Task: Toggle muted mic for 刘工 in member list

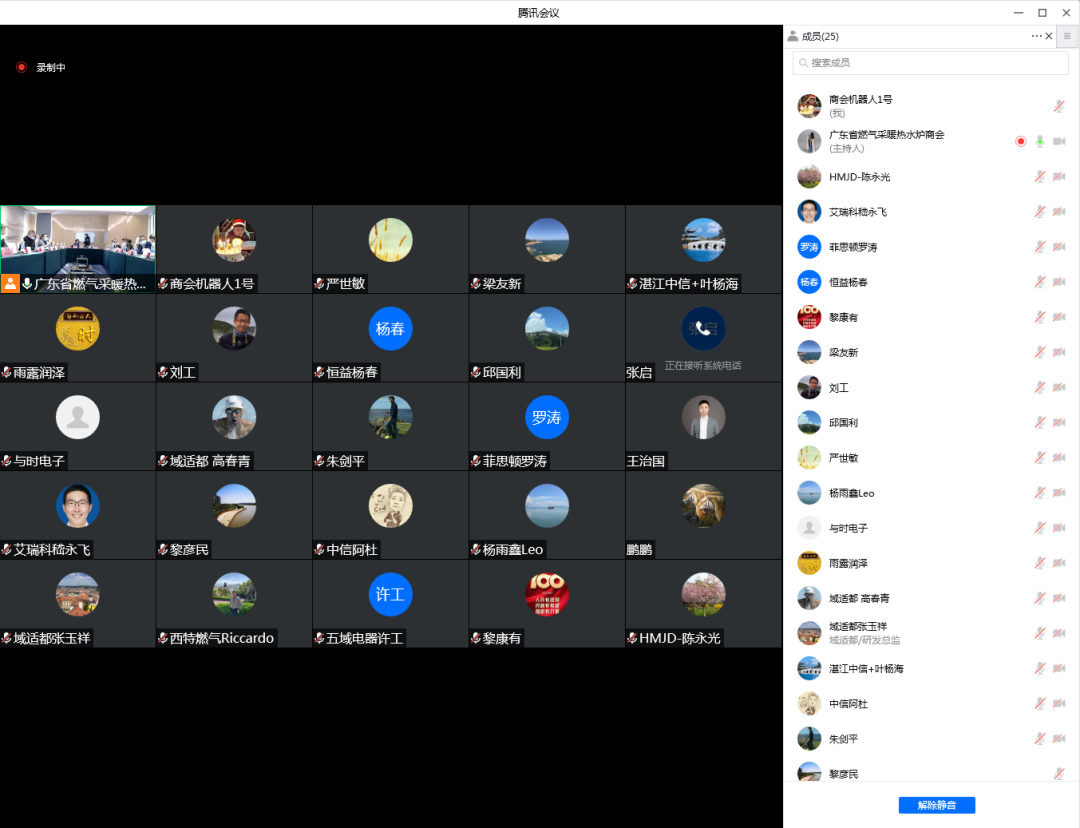Action: pos(1040,387)
